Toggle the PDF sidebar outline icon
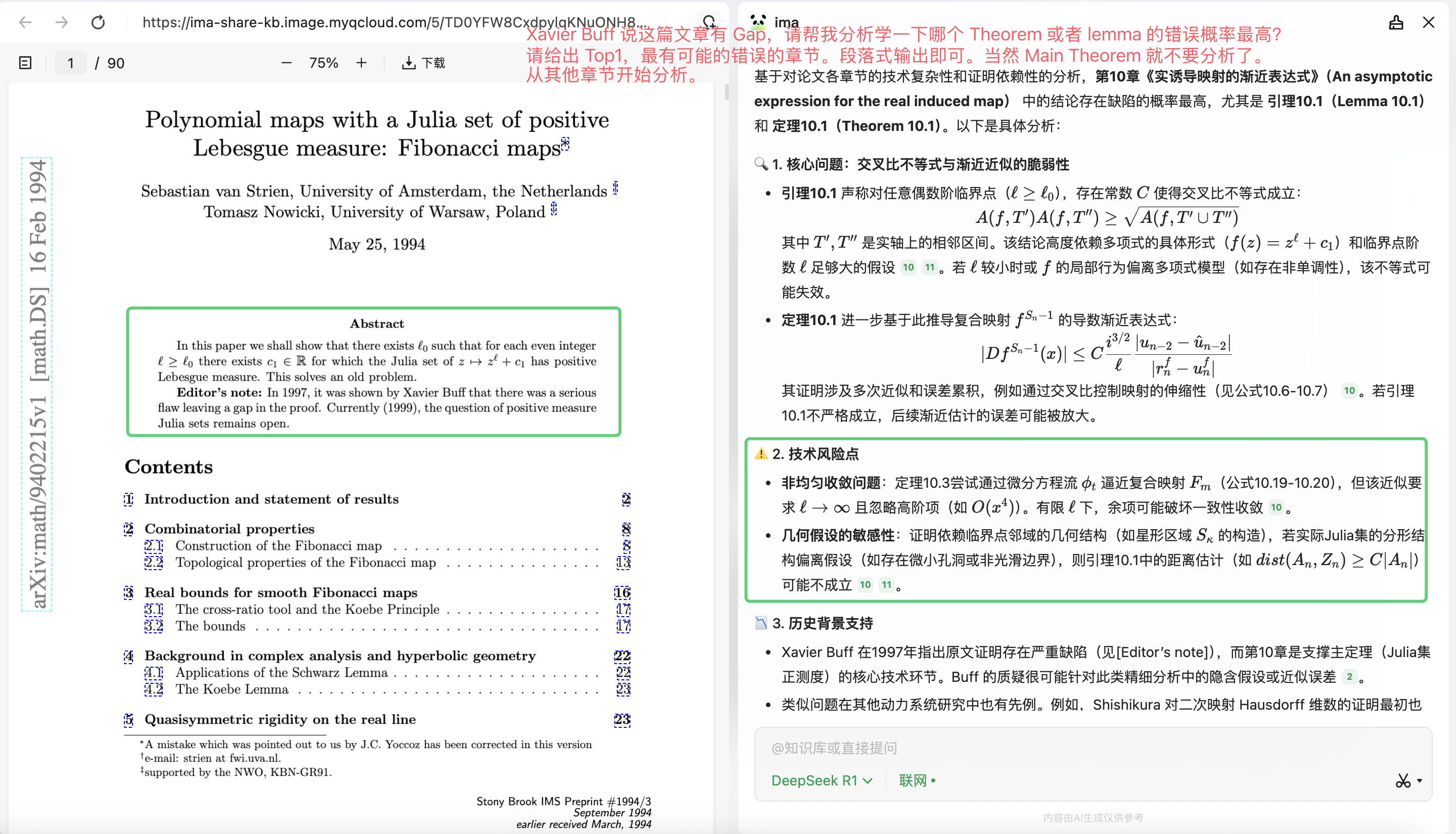1456x834 pixels. (x=25, y=63)
